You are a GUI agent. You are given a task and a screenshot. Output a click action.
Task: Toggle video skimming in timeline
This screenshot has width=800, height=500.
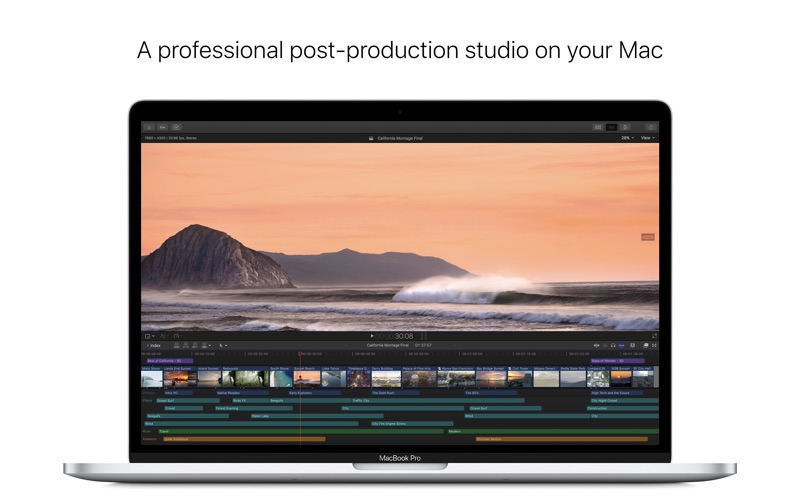(x=596, y=345)
